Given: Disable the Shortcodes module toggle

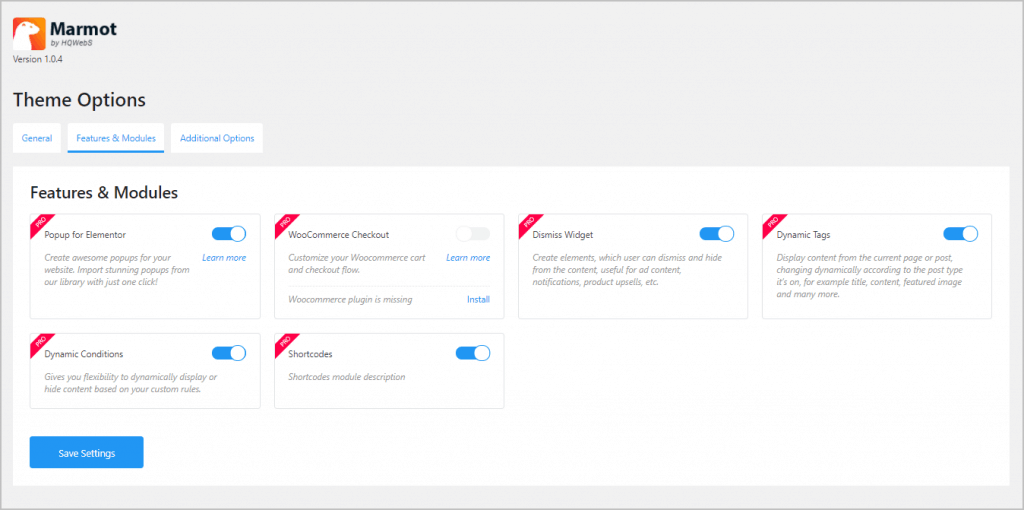Looking at the screenshot, I should tap(472, 353).
